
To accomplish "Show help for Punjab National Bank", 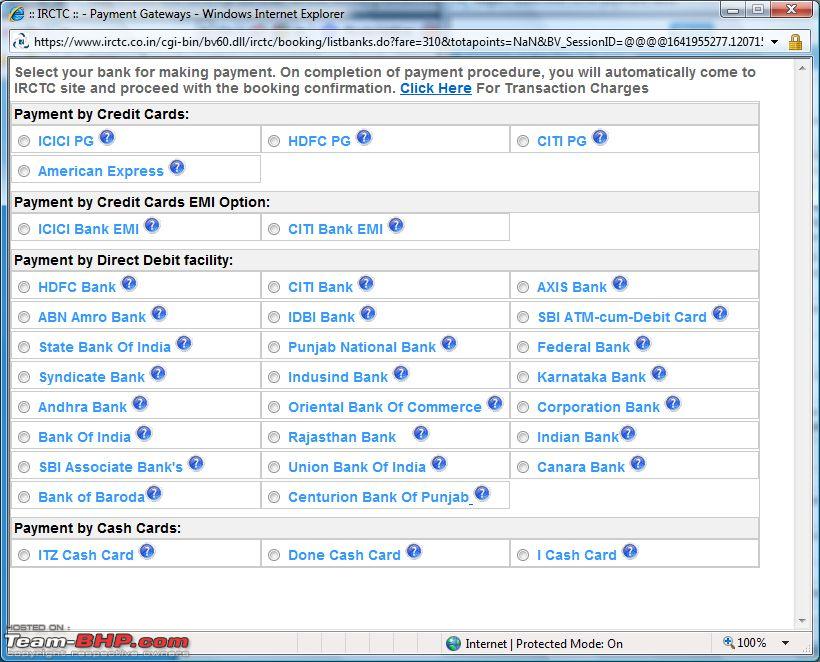I will pyautogui.click(x=449, y=344).
